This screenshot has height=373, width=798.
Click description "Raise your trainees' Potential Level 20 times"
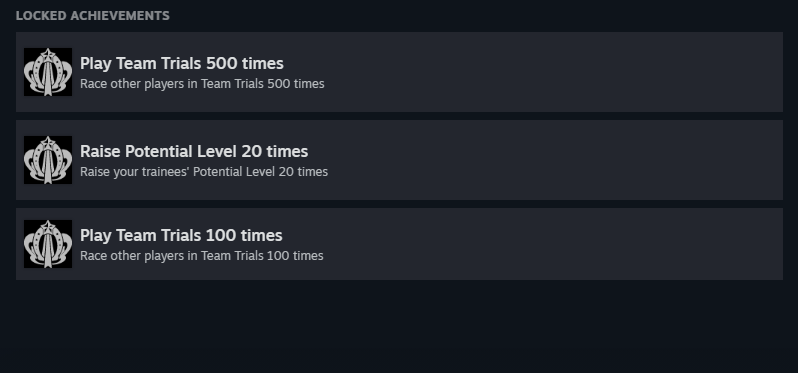click(x=204, y=171)
